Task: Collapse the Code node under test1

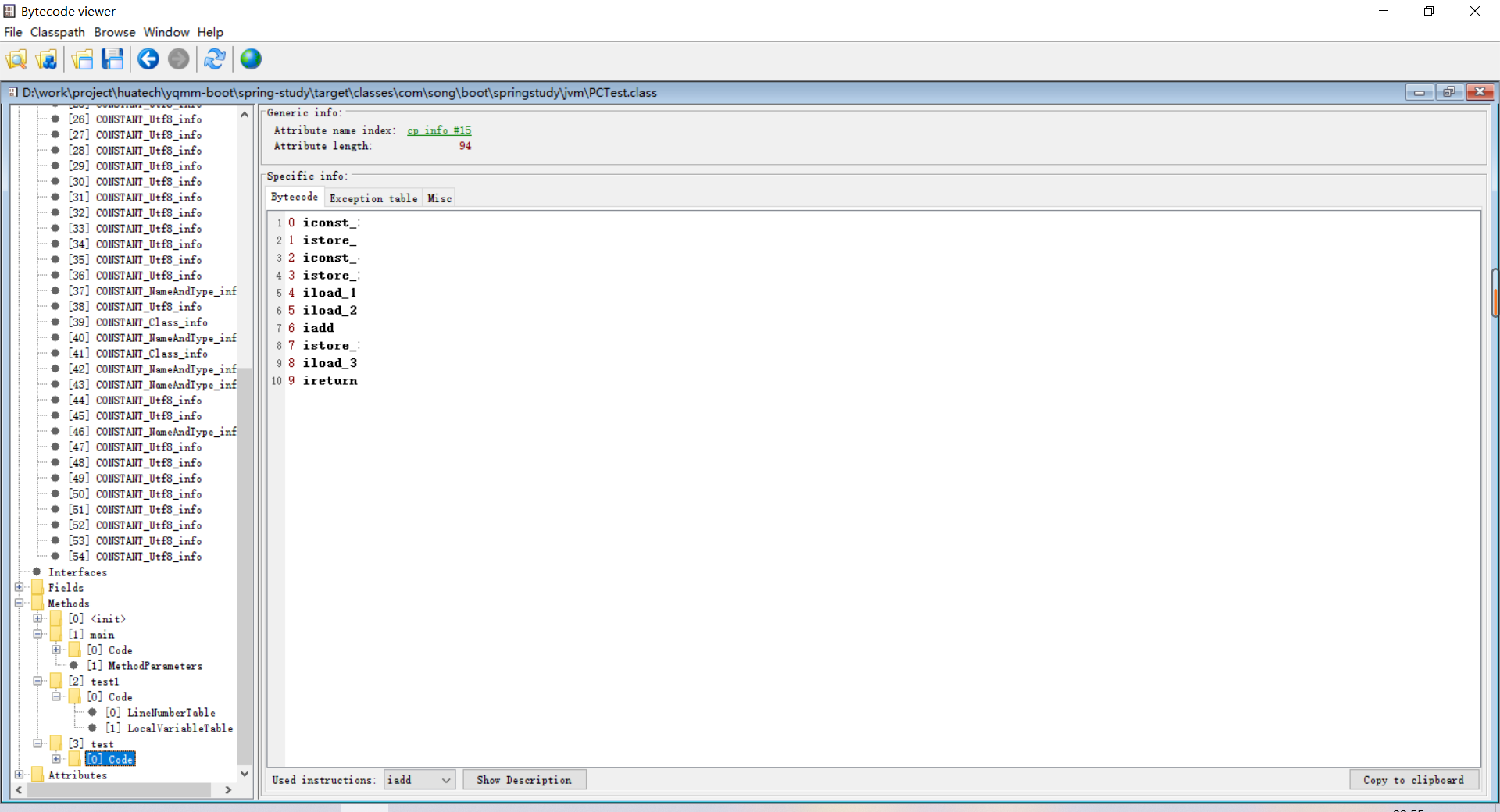Action: (x=56, y=696)
